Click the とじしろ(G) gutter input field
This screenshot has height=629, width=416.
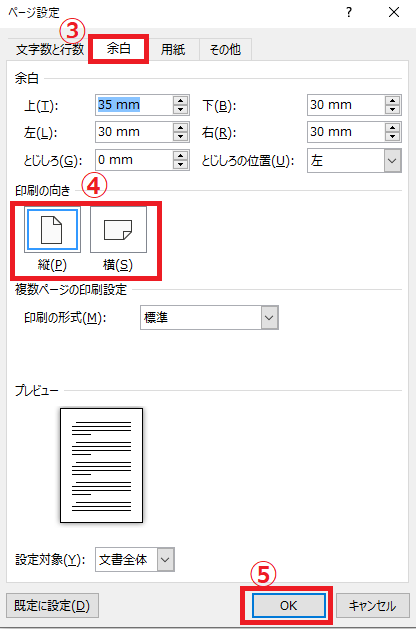(x=134, y=160)
